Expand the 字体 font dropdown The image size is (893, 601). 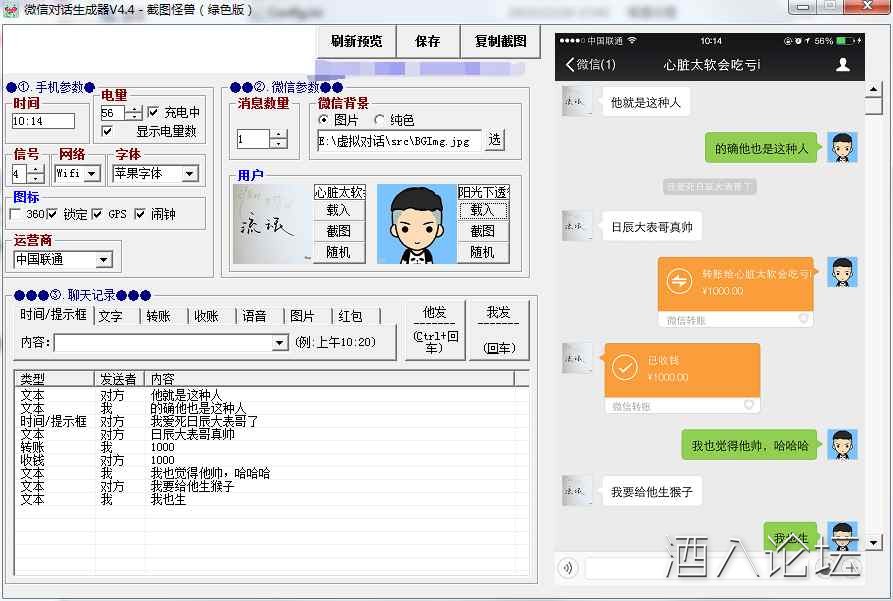coord(189,174)
